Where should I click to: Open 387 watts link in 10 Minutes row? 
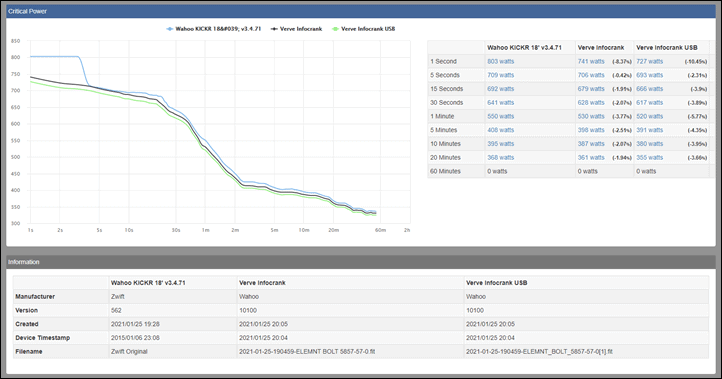point(591,144)
